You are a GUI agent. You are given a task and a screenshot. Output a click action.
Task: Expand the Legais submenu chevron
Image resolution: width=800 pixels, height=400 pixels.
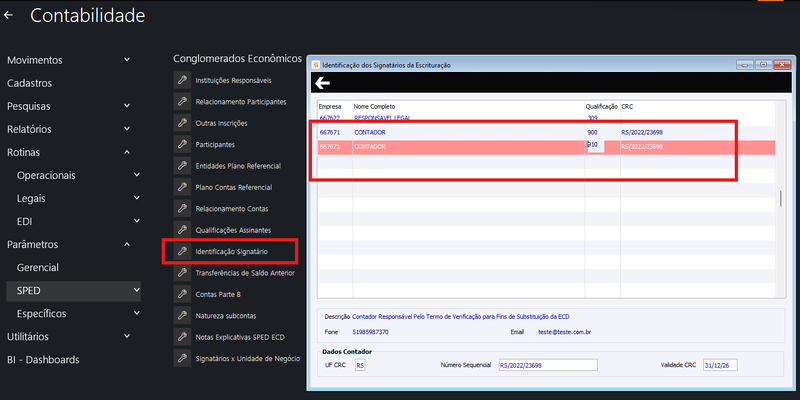pyautogui.click(x=137, y=198)
